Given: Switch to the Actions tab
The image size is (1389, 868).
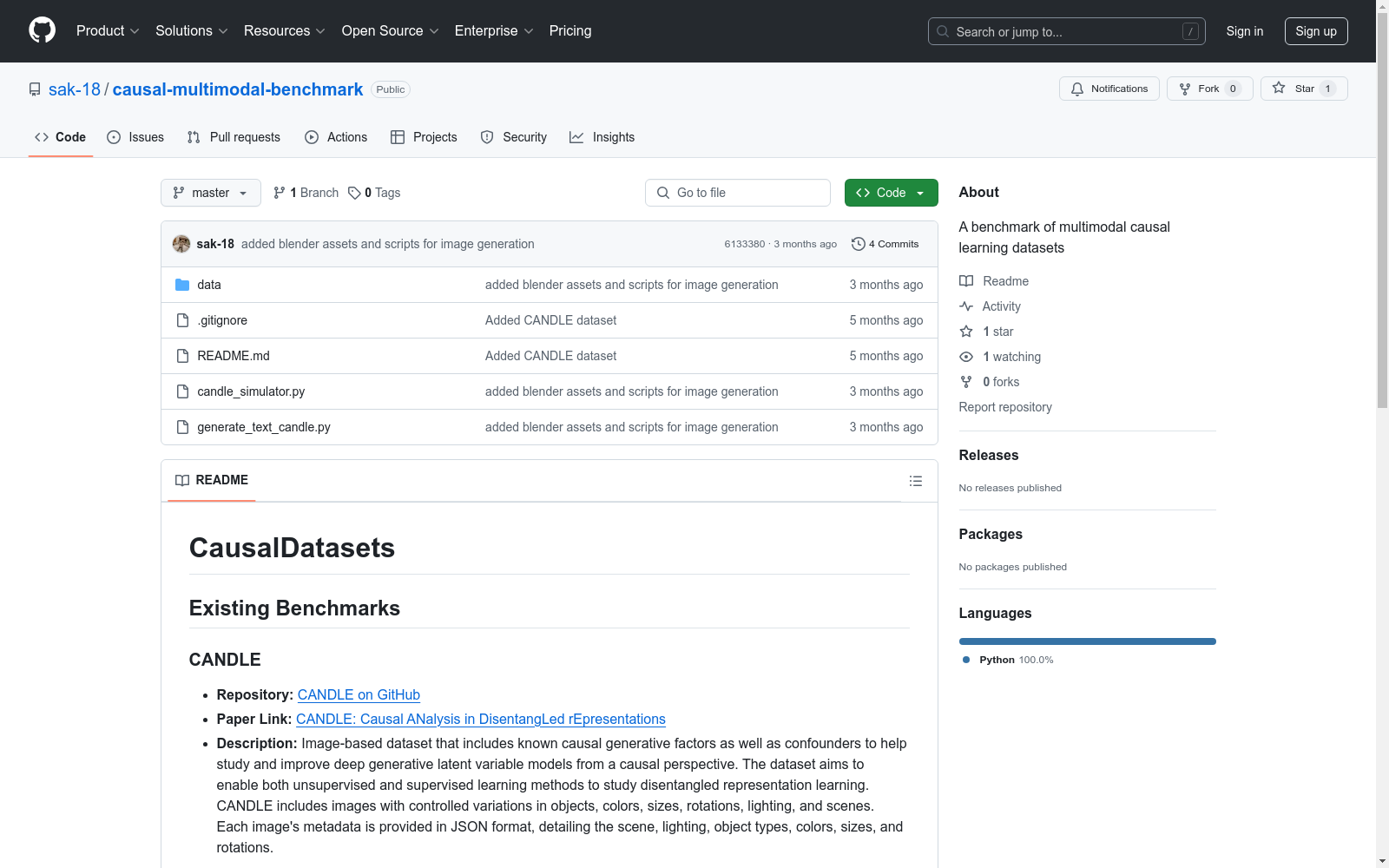Looking at the screenshot, I should point(336,137).
